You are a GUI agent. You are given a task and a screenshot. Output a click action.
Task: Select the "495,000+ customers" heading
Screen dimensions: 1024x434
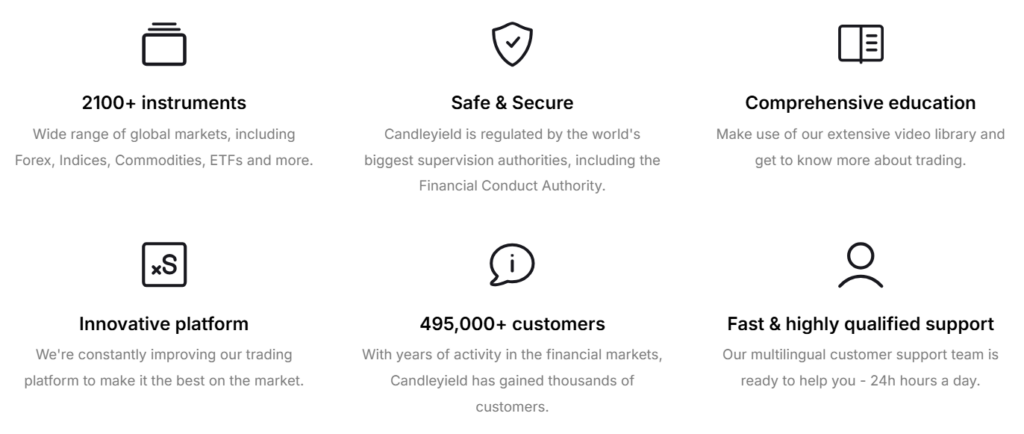pyautogui.click(x=512, y=324)
